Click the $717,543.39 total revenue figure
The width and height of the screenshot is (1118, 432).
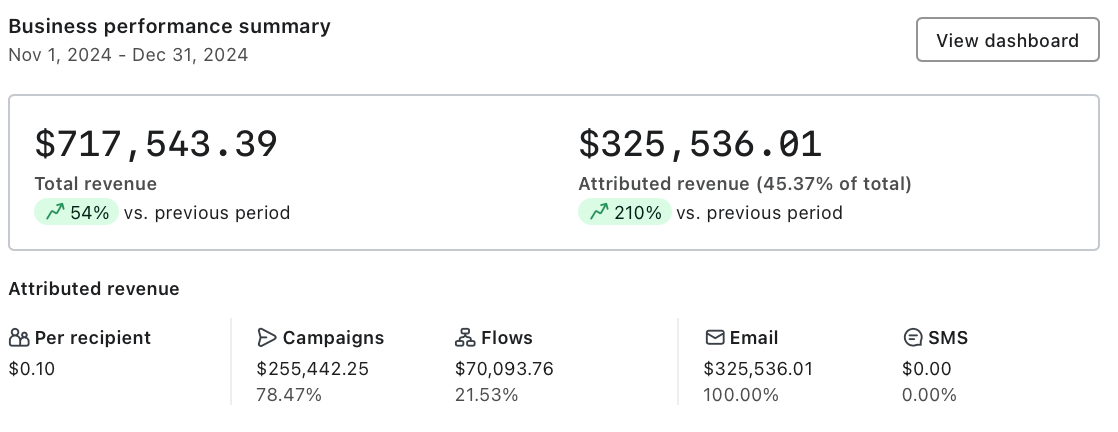pos(156,144)
